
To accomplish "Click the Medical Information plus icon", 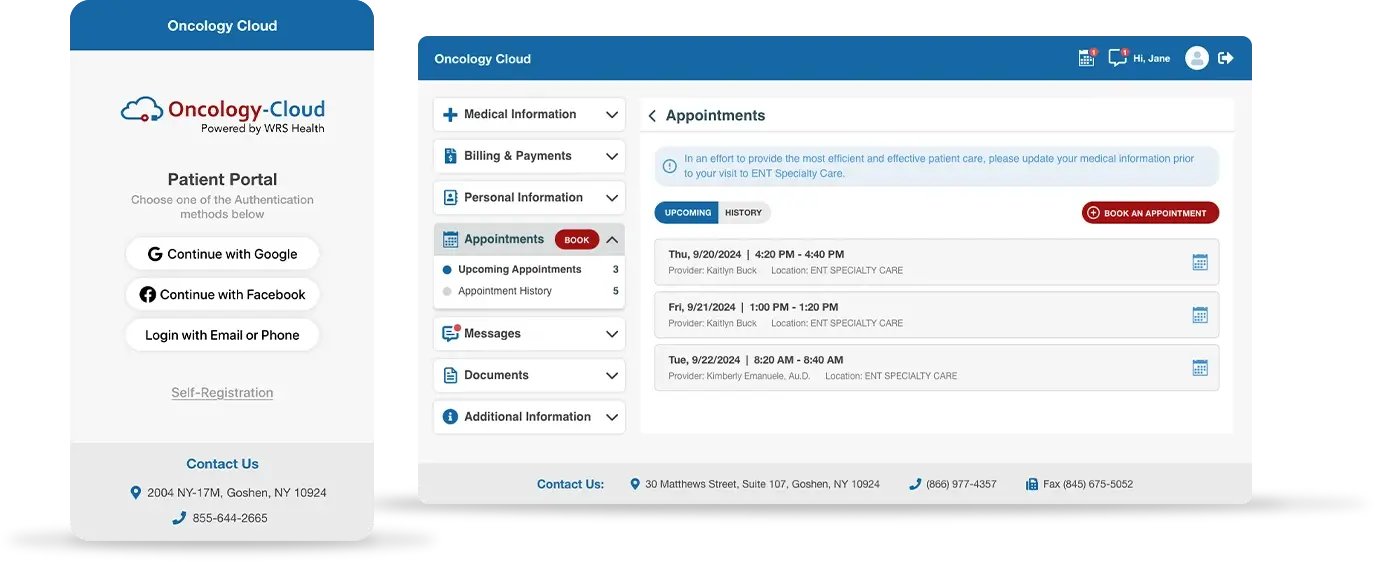I will pyautogui.click(x=450, y=115).
